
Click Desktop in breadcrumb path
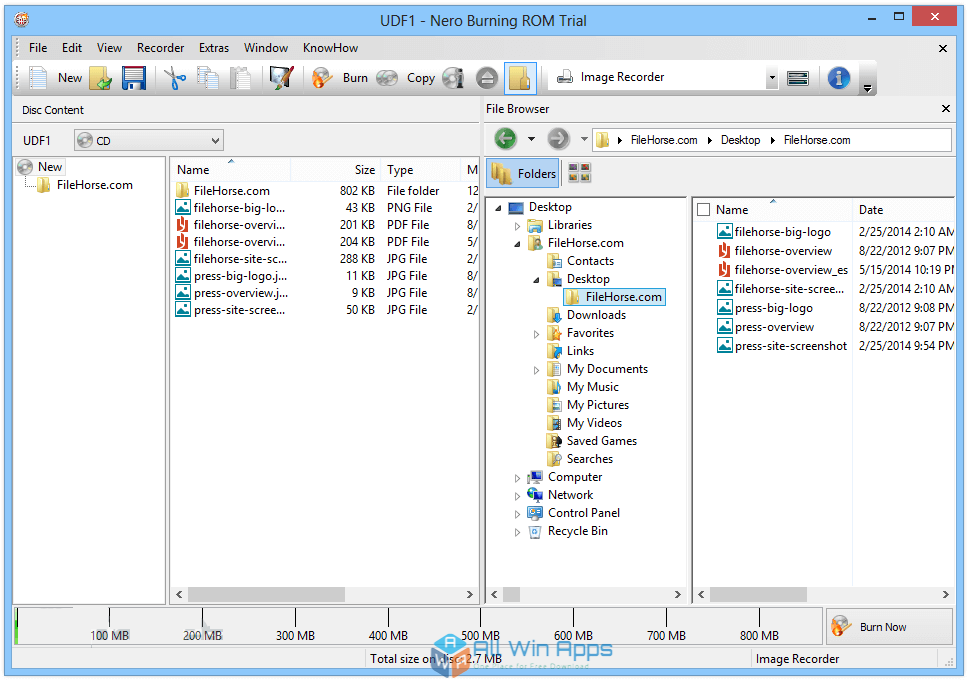click(x=740, y=140)
